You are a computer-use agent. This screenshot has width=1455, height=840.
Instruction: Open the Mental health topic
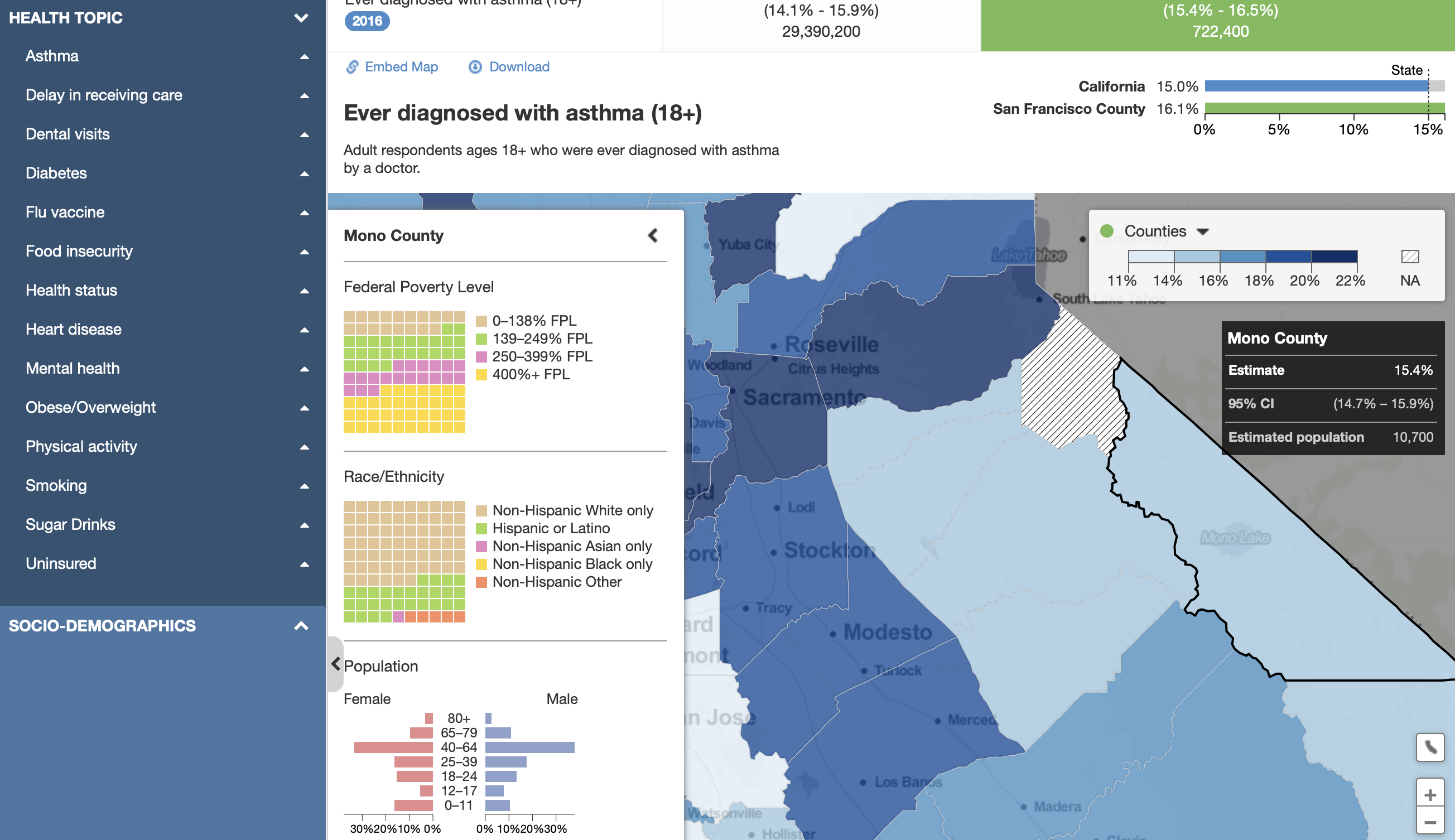[72, 368]
